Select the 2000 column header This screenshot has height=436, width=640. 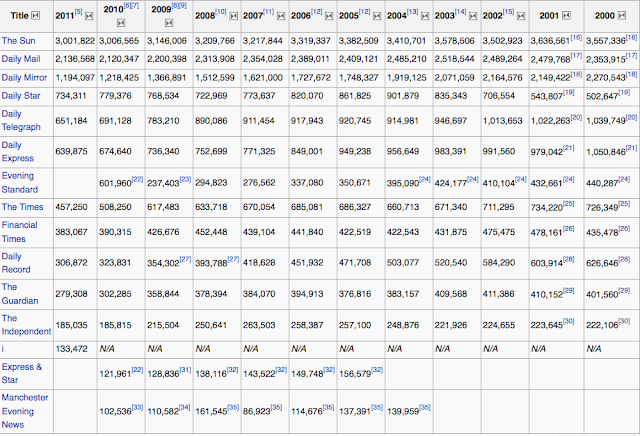tap(612, 16)
